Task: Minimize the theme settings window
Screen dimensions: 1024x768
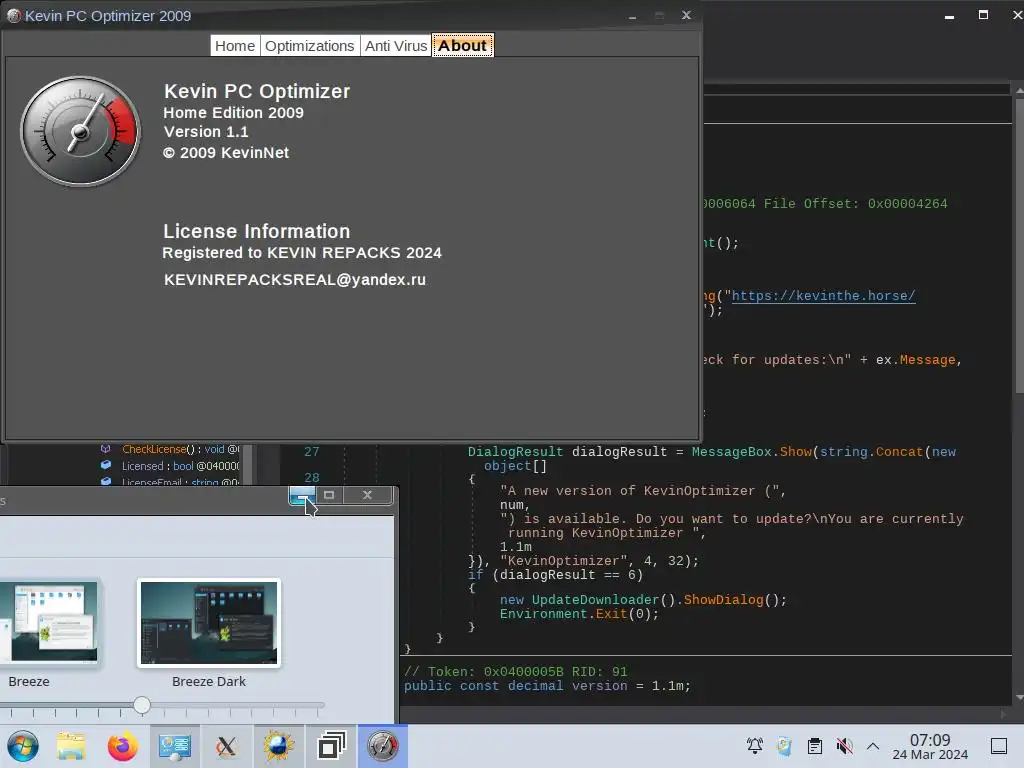Action: (x=302, y=496)
